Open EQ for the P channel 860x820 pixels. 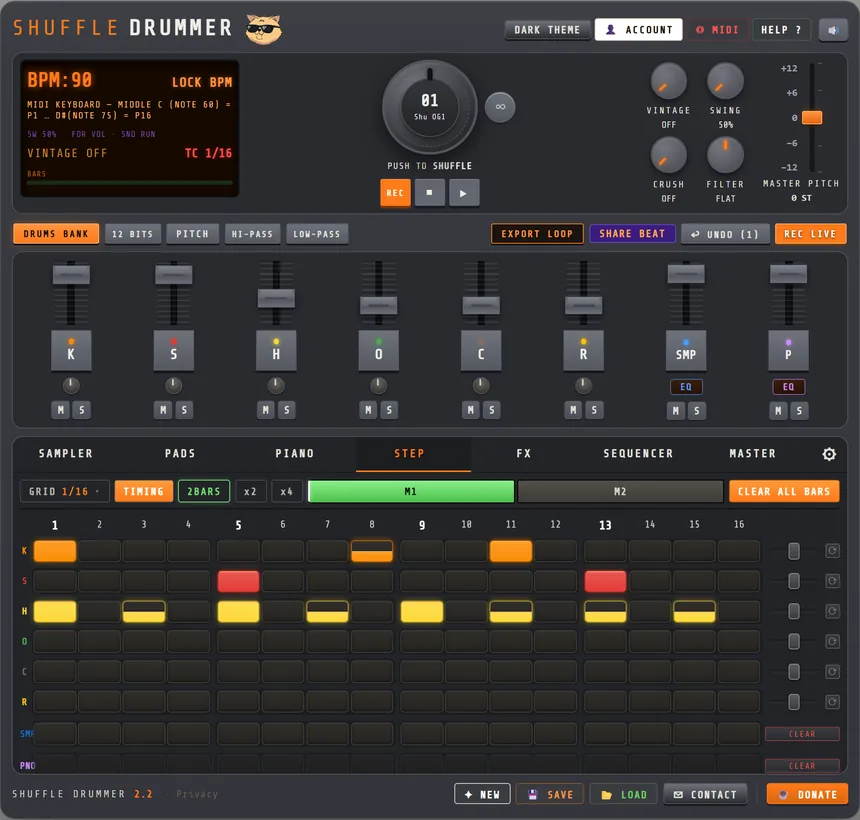[x=788, y=387]
